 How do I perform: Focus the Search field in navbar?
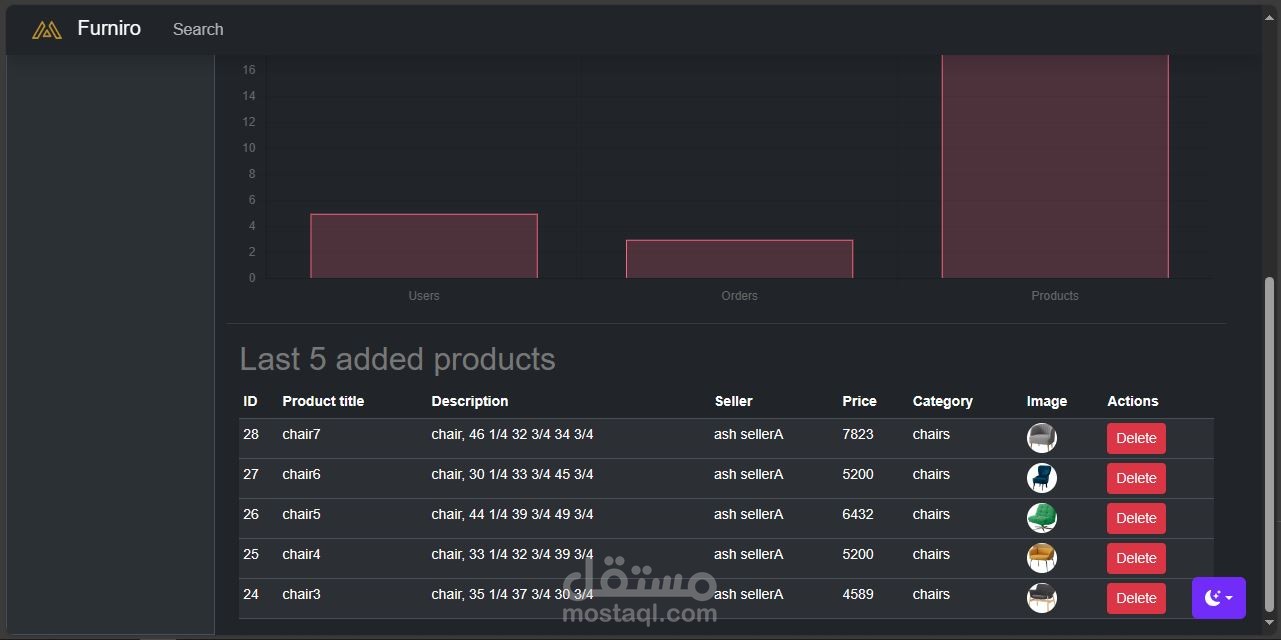pyautogui.click(x=198, y=30)
